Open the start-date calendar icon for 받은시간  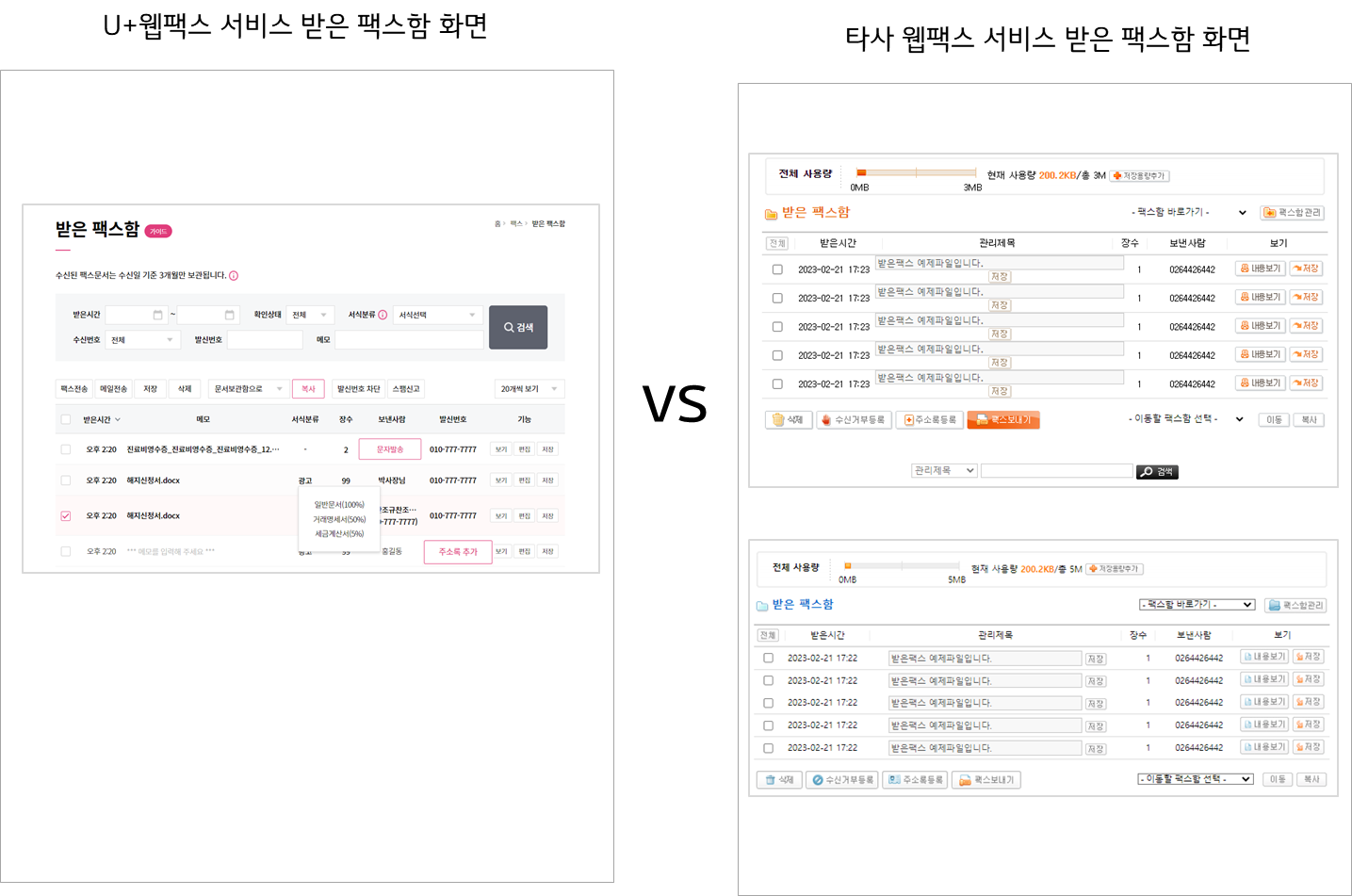(x=157, y=315)
